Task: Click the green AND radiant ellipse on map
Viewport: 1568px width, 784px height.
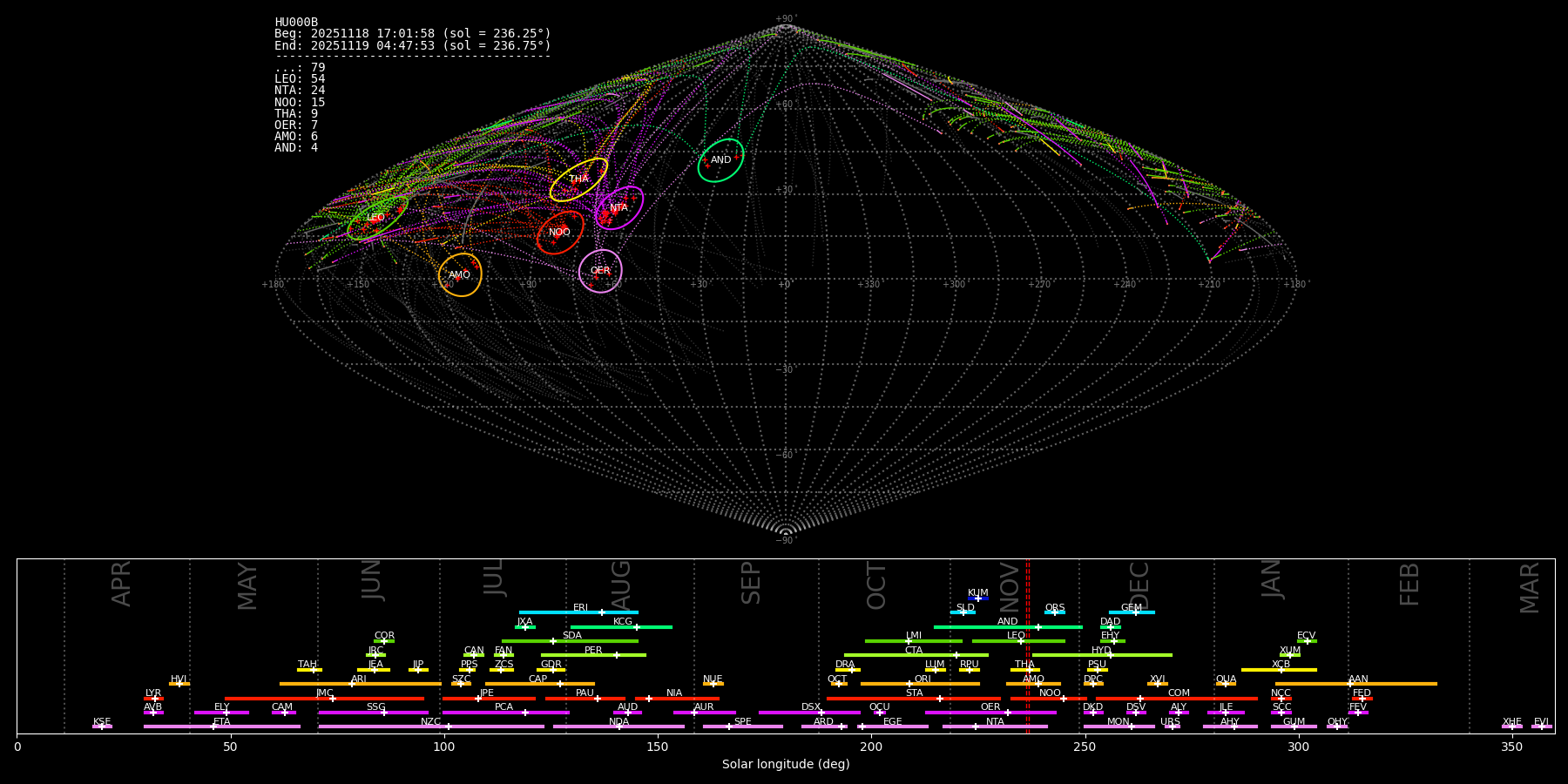Action: (x=720, y=160)
